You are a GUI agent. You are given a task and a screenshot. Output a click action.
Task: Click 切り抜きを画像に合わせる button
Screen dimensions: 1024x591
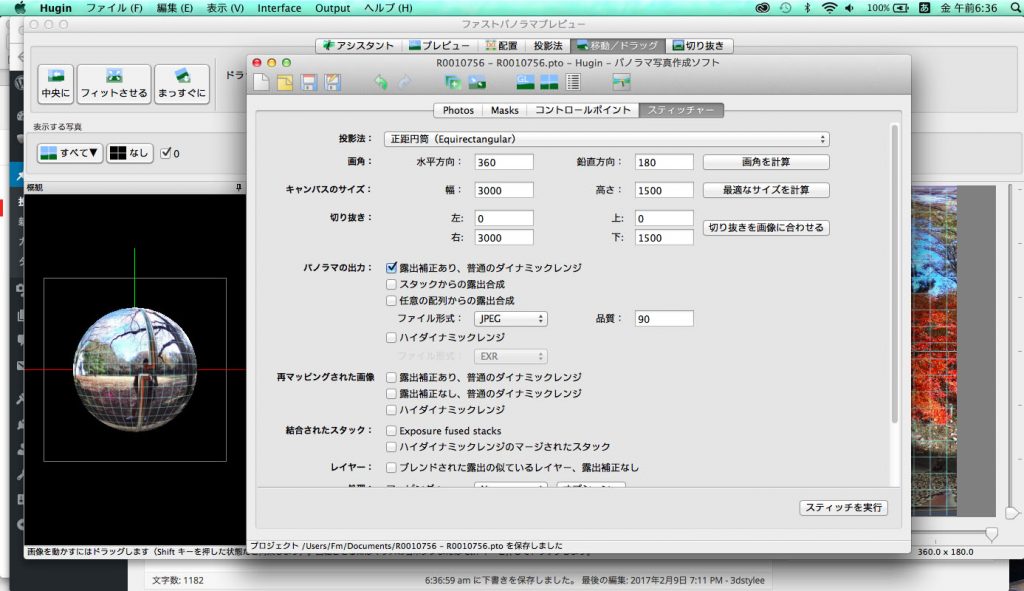[766, 227]
